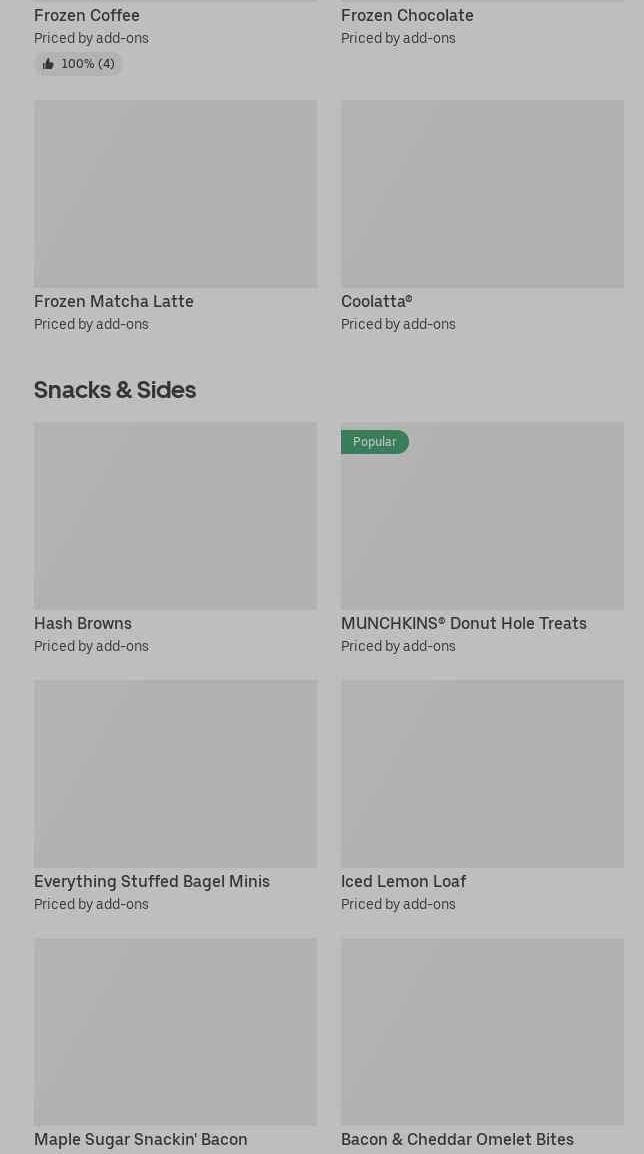
Task: Select the Coolatta product image
Action: (482, 193)
